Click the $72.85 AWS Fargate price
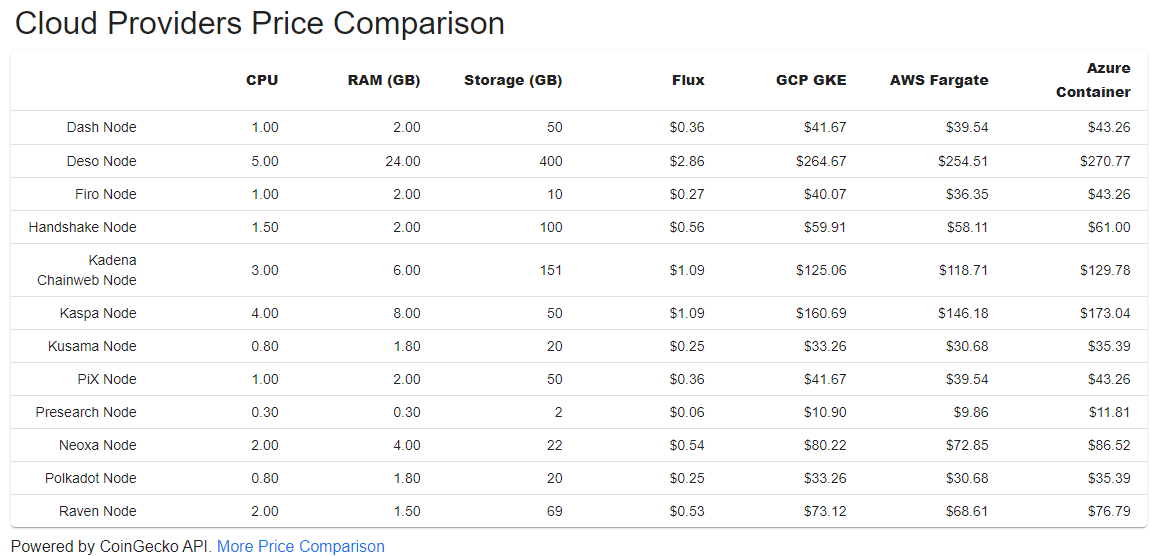Screen dimensions: 1150x556 coord(967,445)
